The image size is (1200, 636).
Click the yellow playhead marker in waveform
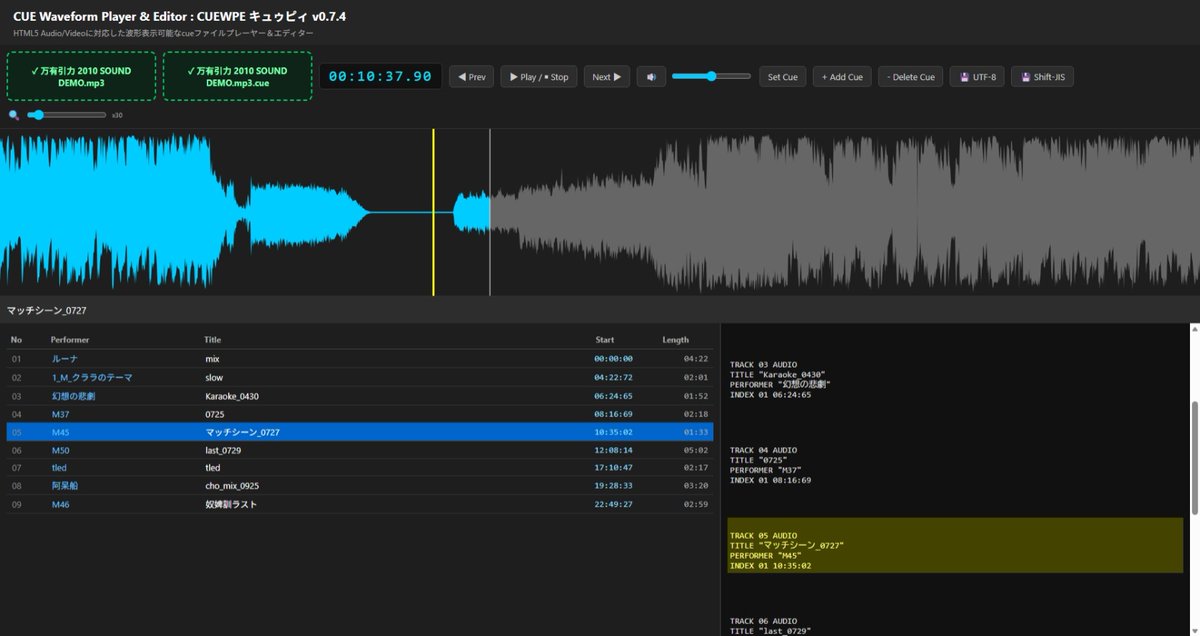coord(433,212)
